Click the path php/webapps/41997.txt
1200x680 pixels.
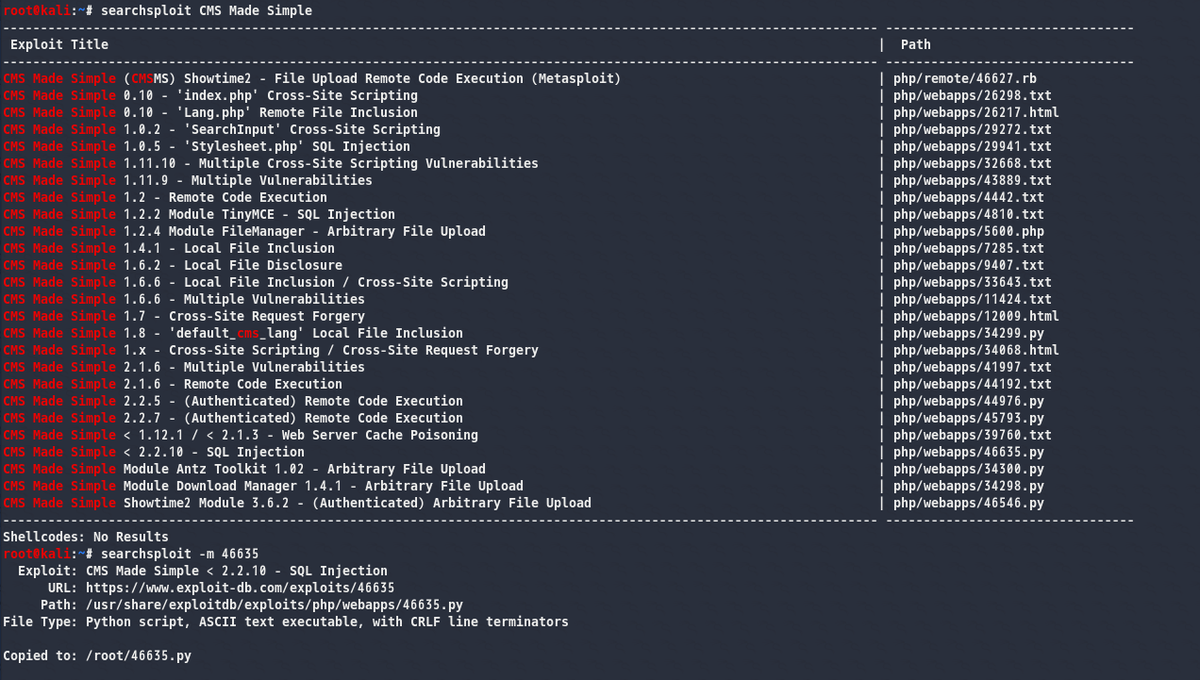point(973,367)
